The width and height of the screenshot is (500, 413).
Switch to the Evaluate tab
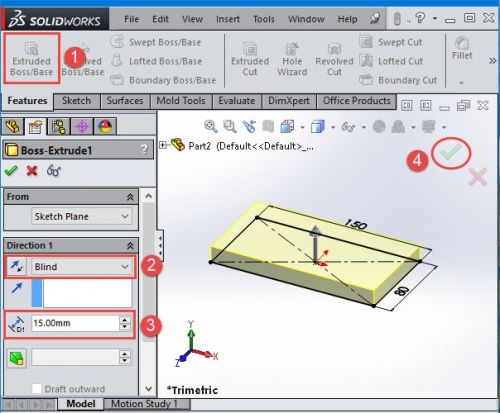(237, 101)
